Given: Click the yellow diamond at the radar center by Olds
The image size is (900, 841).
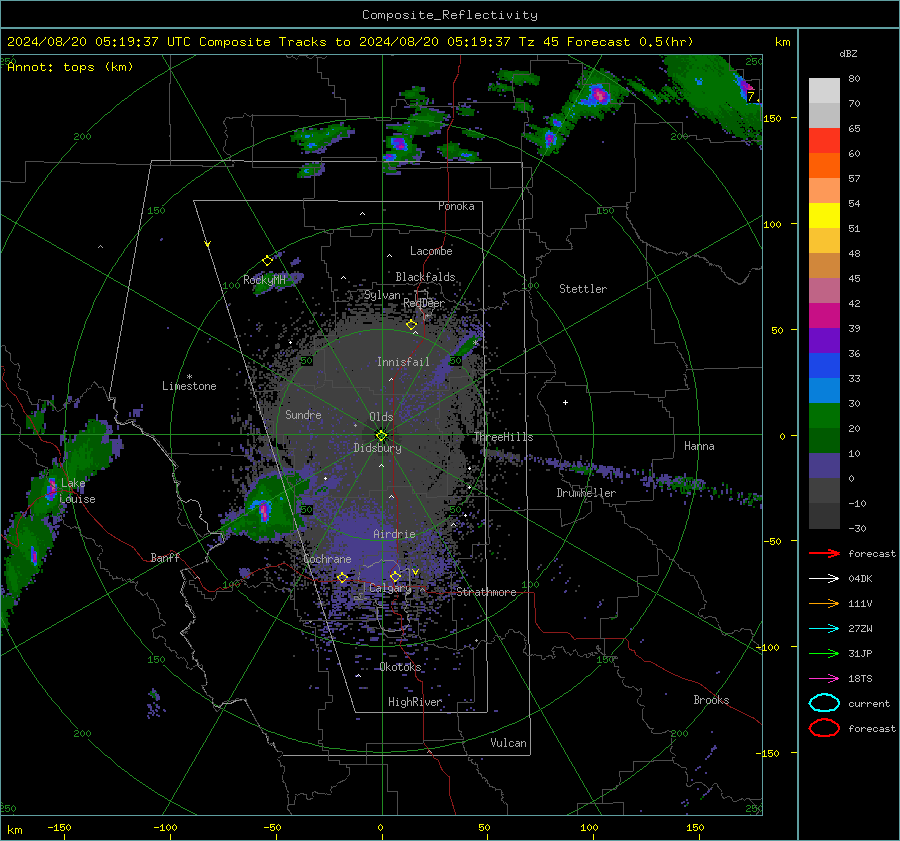Looking at the screenshot, I should 381,435.
